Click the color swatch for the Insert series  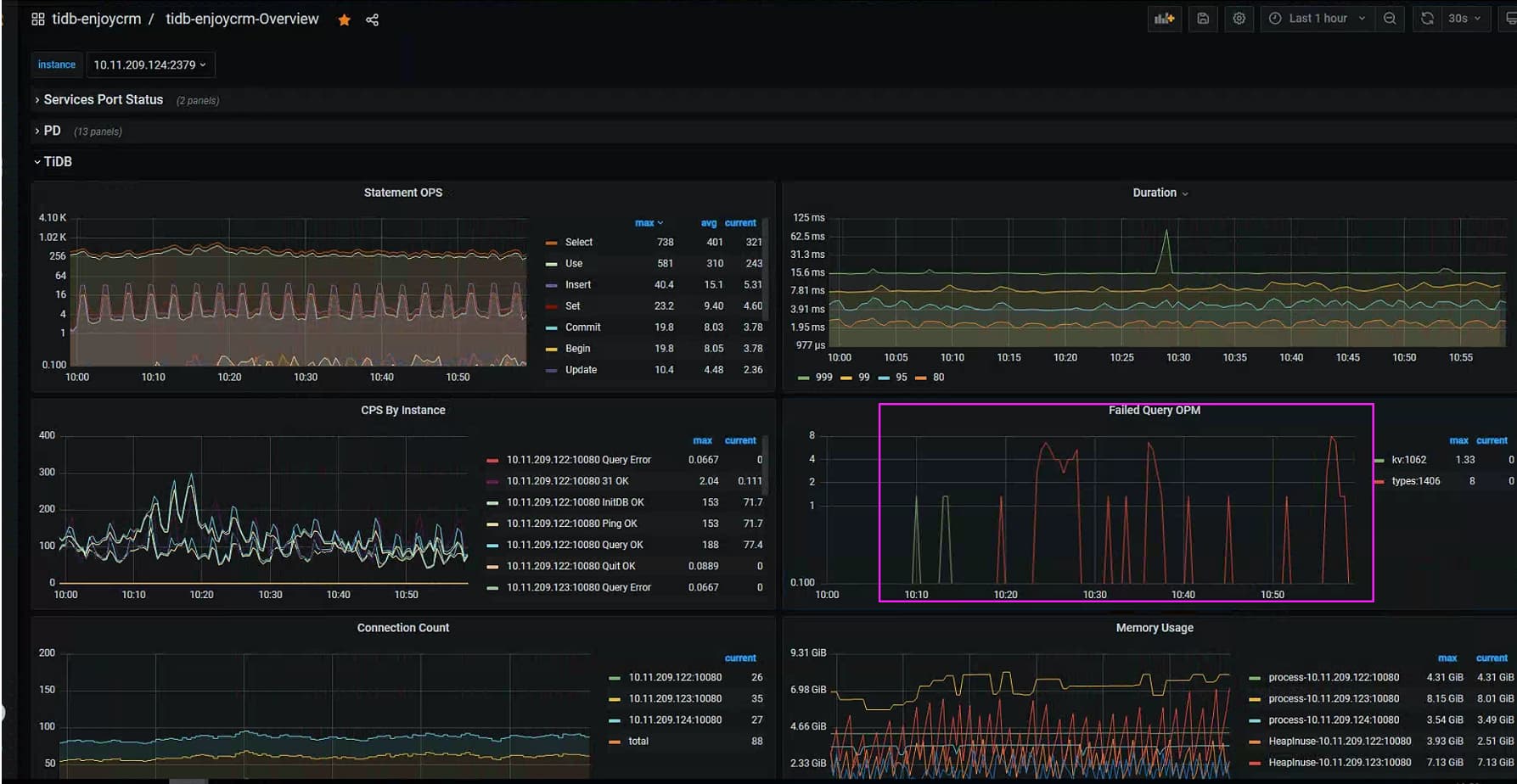552,285
